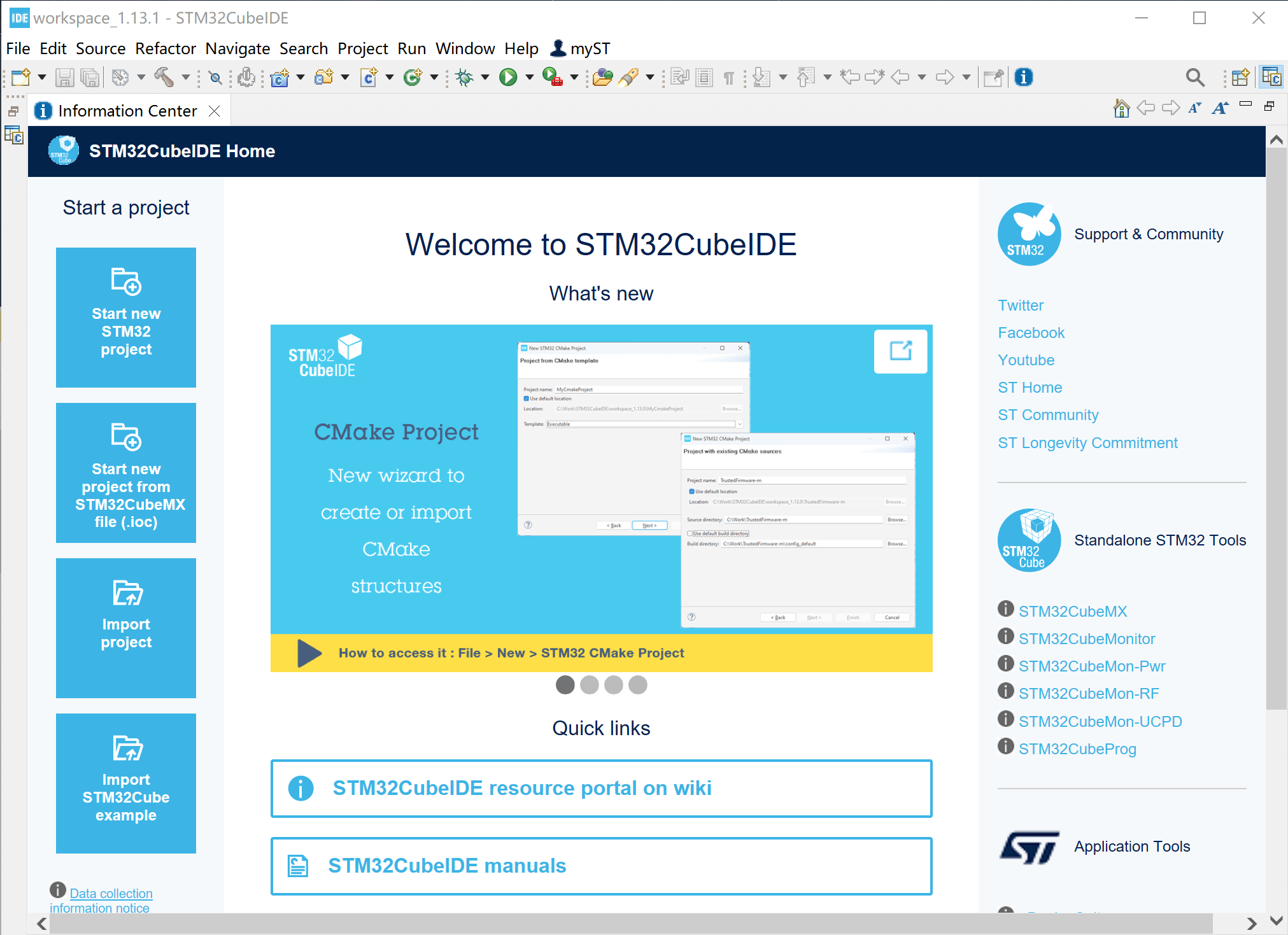
Task: Expand the Search menu dropdown
Action: (x=302, y=49)
